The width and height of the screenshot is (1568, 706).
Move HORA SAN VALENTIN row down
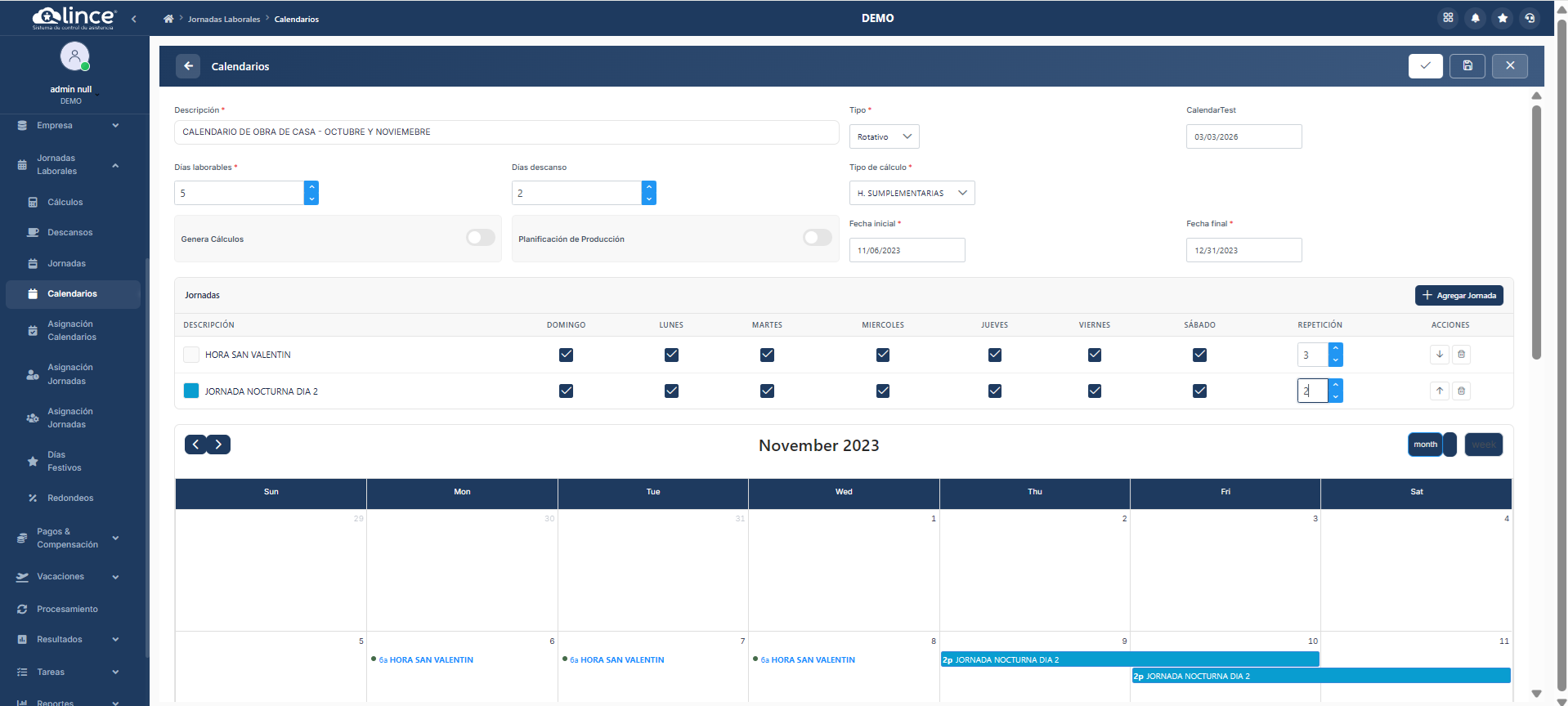(1440, 355)
